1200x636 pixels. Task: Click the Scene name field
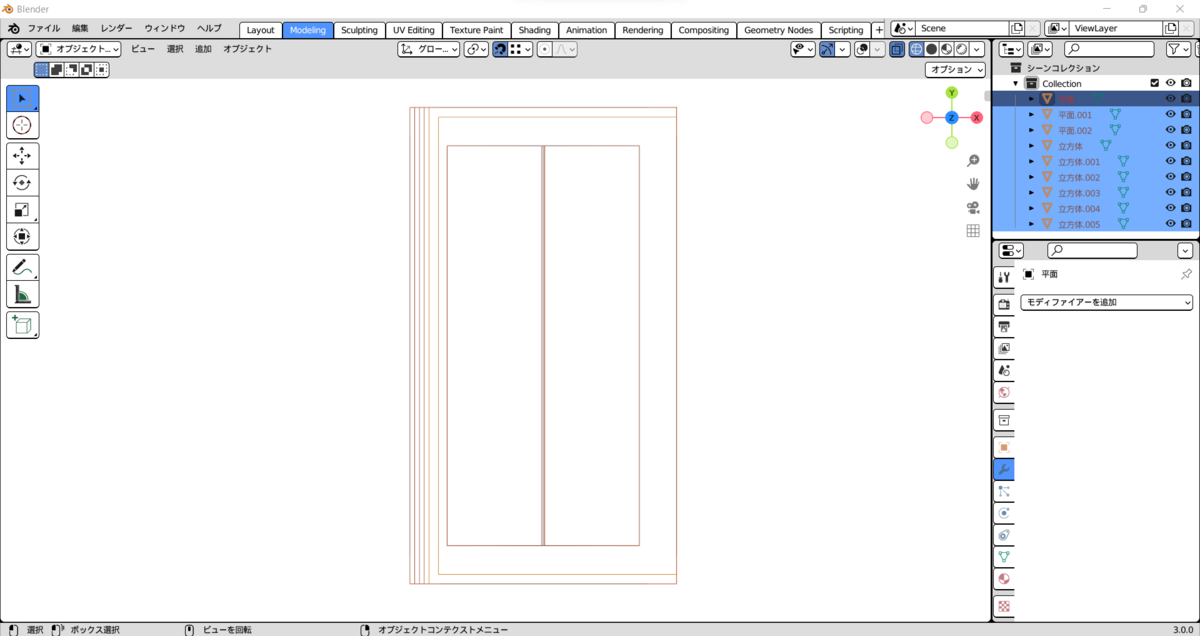pos(963,29)
